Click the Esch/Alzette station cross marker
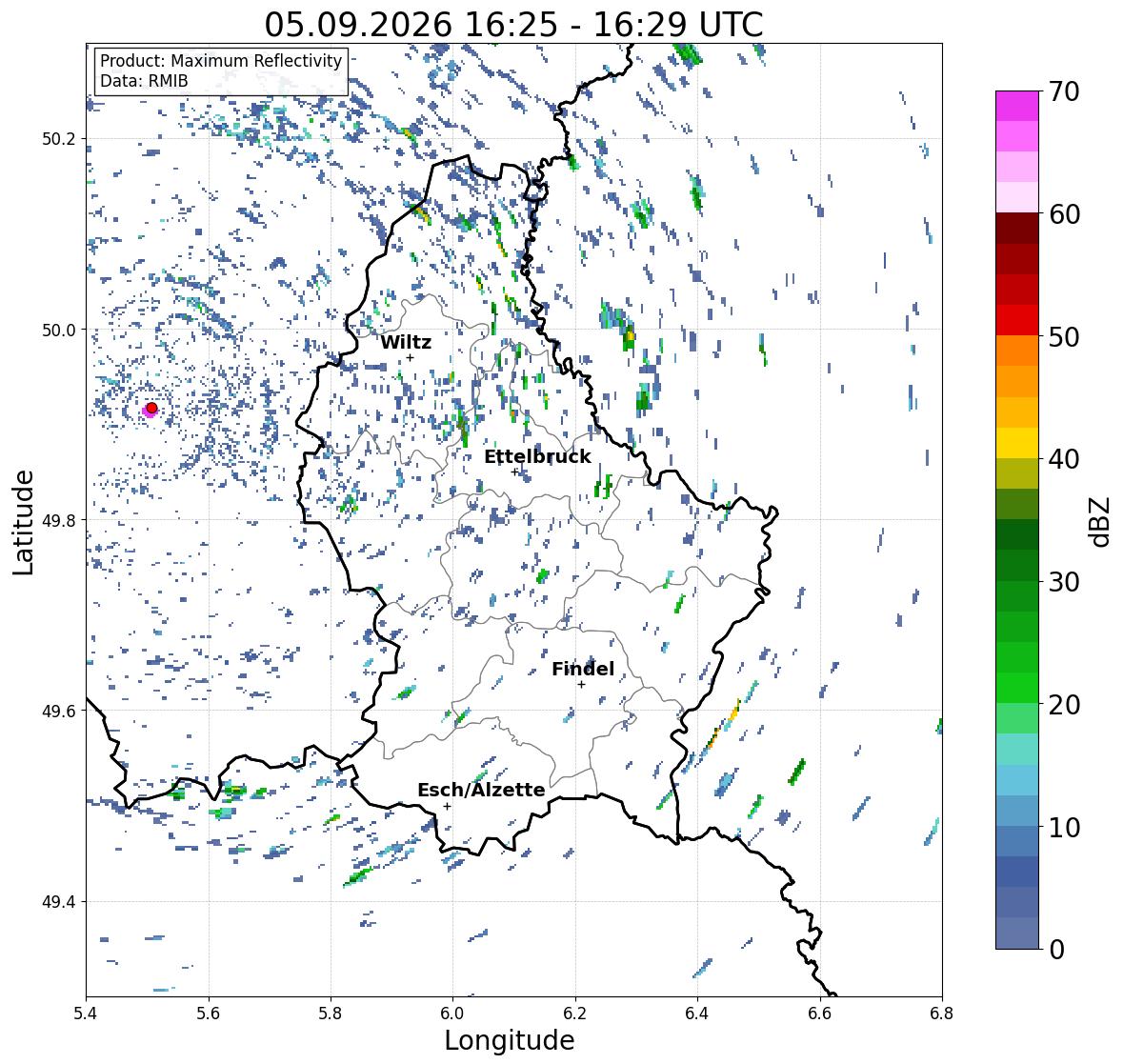Image resolution: width=1123 pixels, height=1064 pixels. (x=447, y=806)
